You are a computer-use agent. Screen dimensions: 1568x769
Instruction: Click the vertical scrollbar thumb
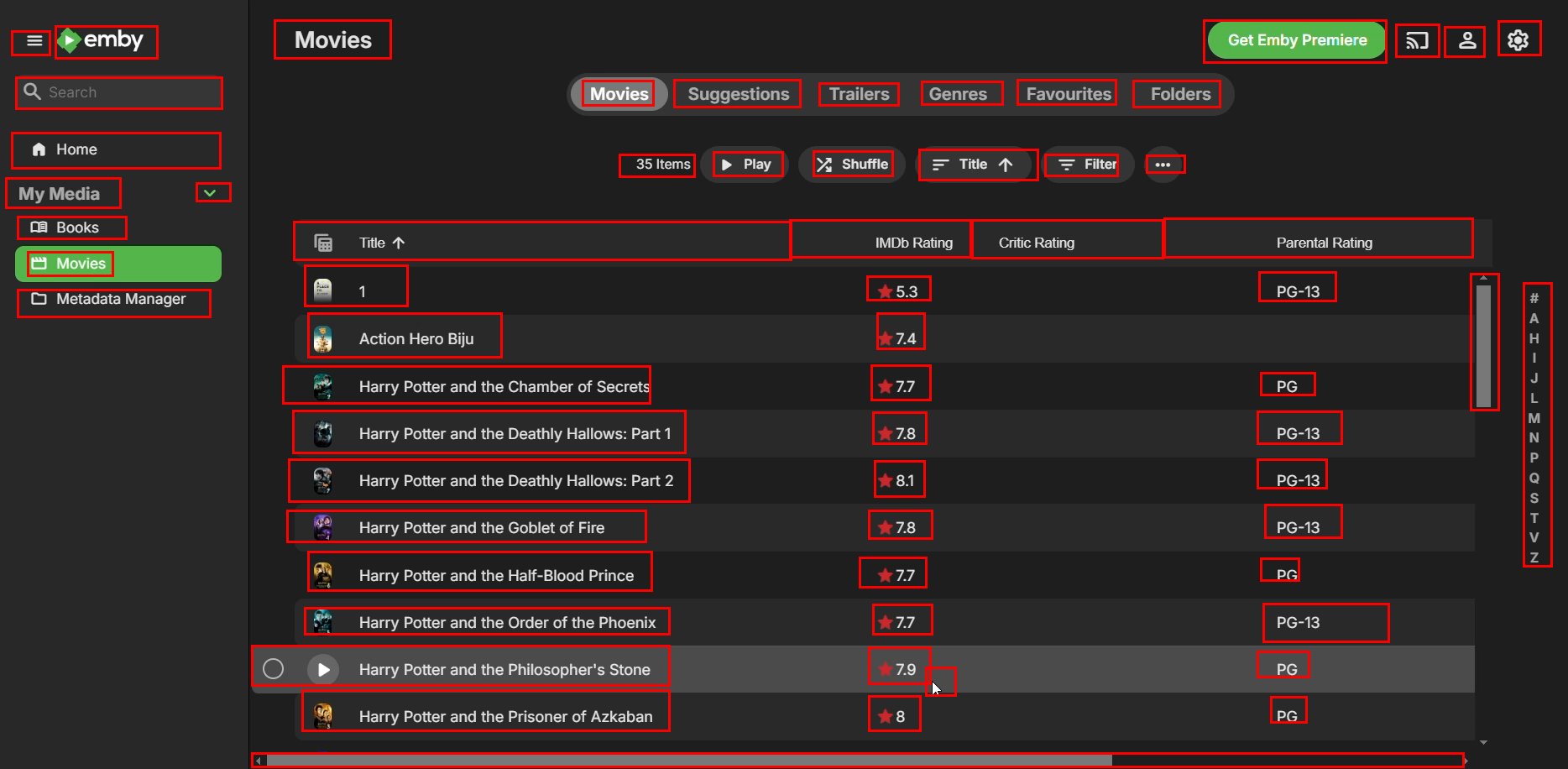point(1483,346)
